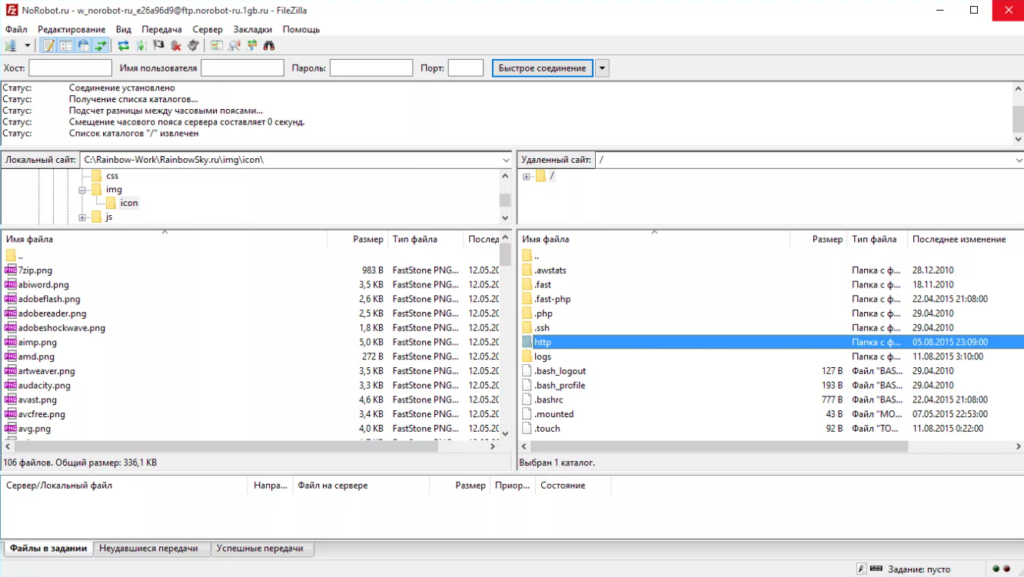This screenshot has height=577, width=1024.
Task: Open the Site Manager icon
Action: pyautogui.click(x=10, y=46)
